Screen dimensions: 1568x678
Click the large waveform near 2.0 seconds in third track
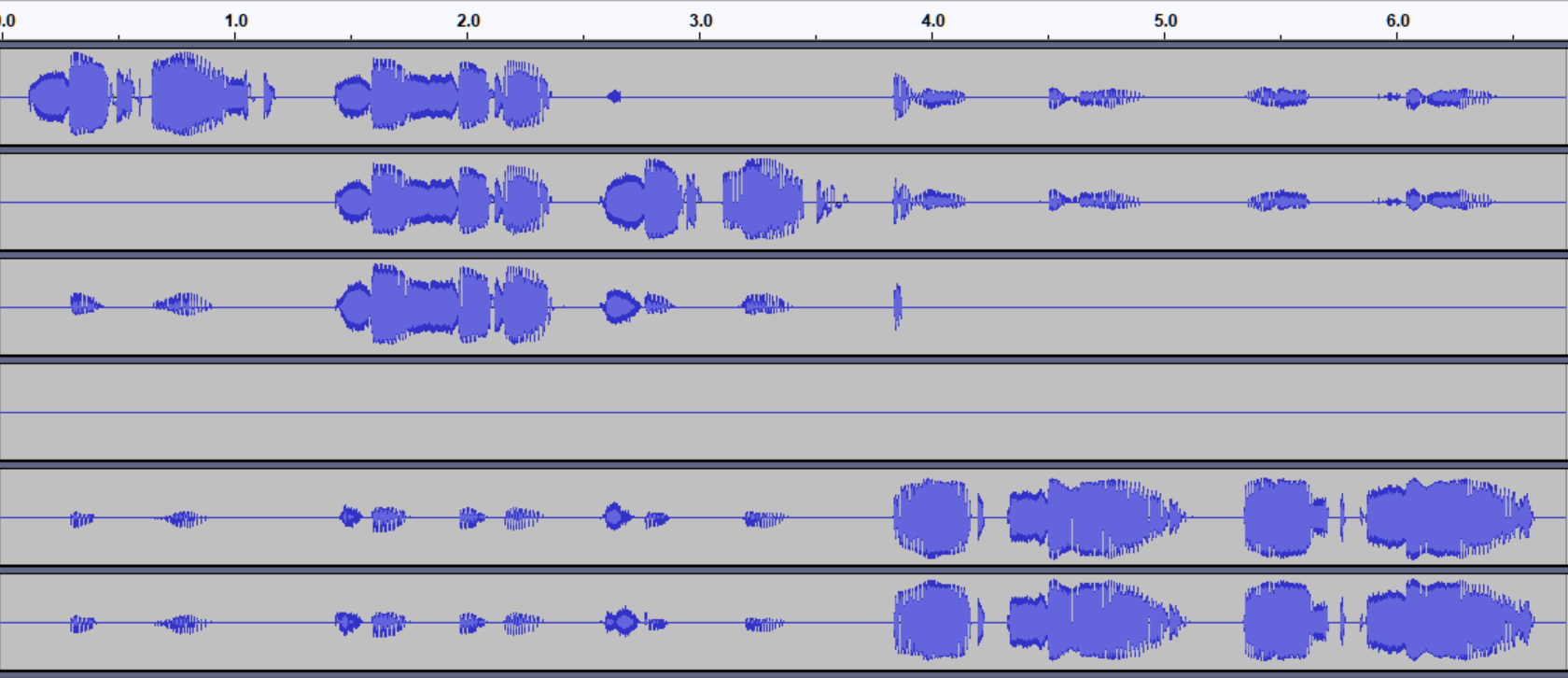click(x=443, y=304)
